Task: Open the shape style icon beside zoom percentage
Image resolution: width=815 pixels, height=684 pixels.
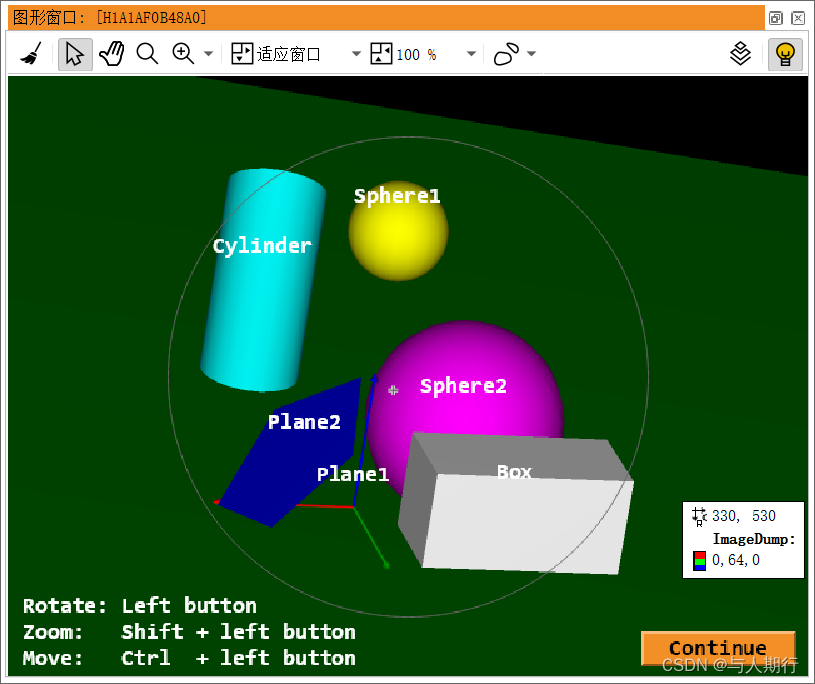Action: tap(506, 53)
